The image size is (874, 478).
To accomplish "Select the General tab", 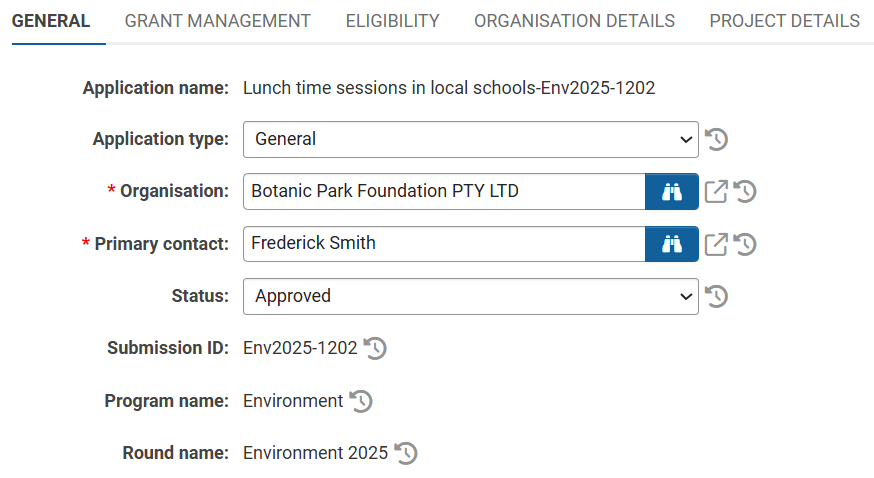I will 51,21.
